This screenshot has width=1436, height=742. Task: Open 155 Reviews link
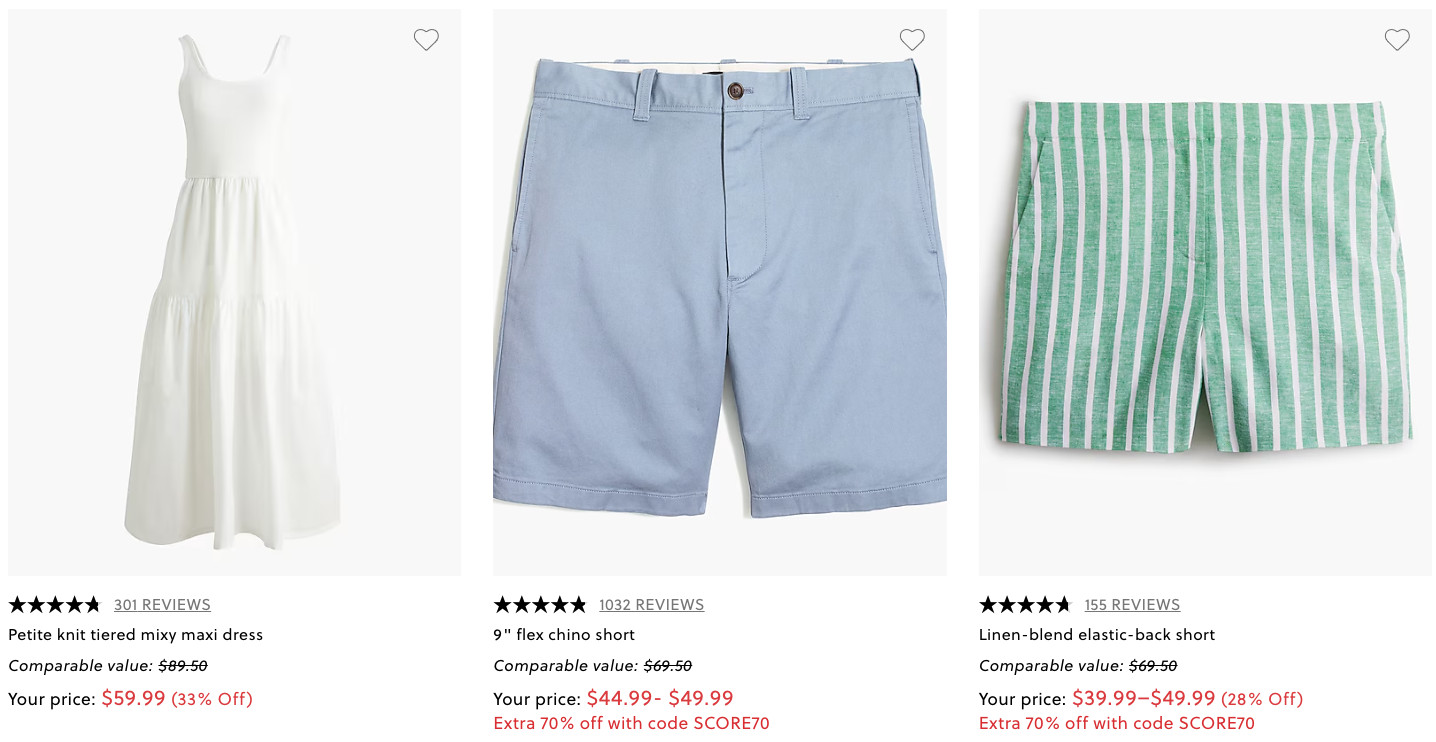(1132, 605)
